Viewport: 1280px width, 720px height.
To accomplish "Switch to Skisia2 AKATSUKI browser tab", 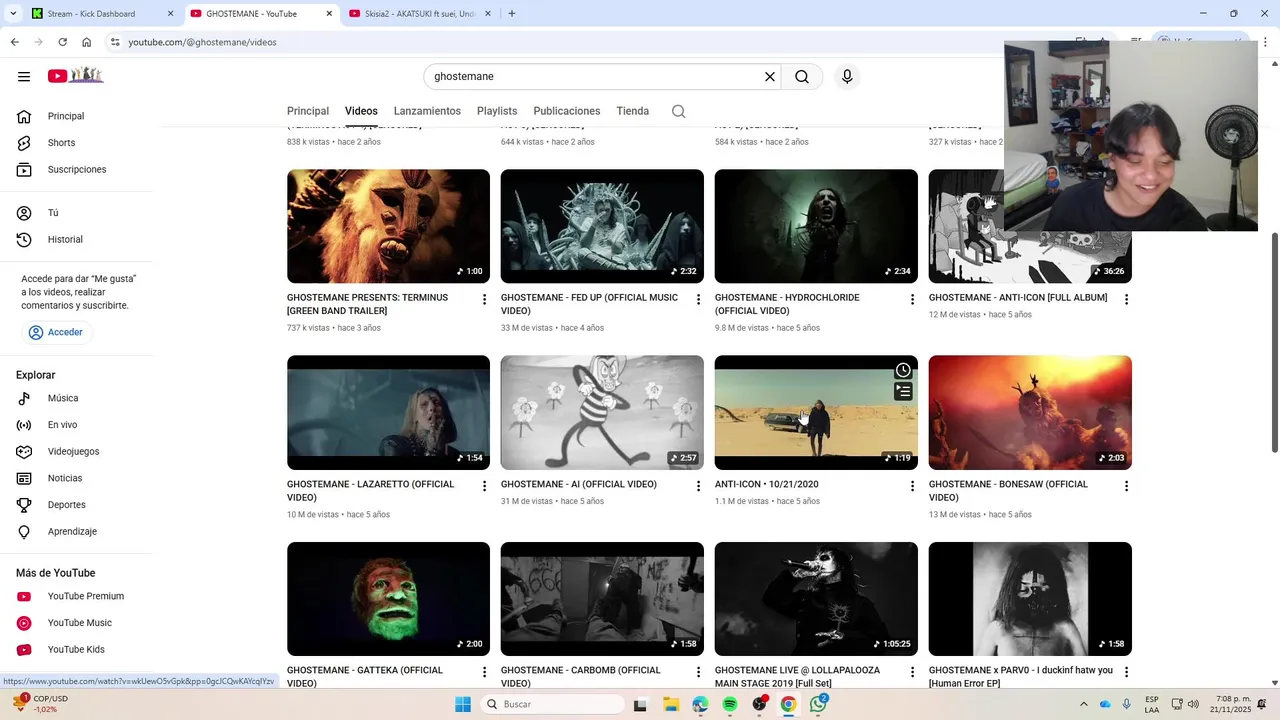I will point(418,14).
